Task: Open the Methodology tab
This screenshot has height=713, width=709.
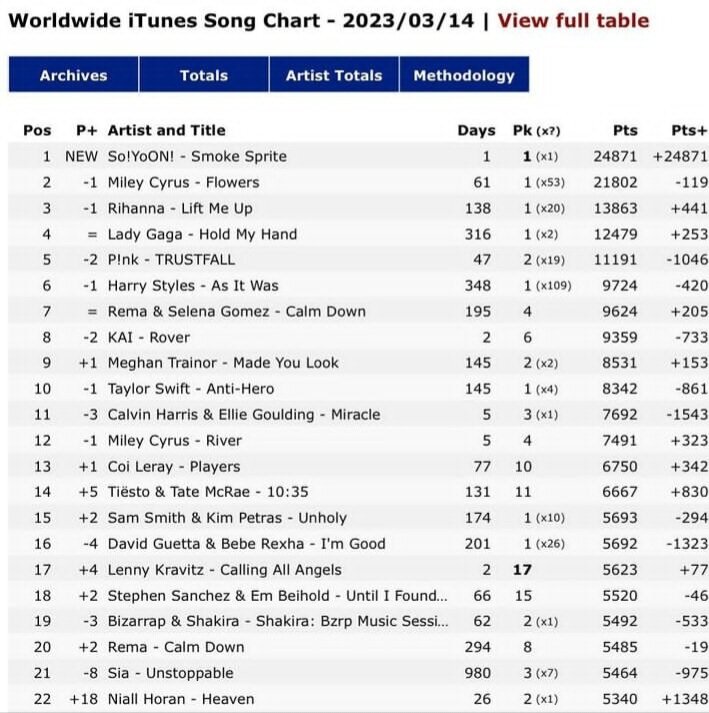Action: 464,75
